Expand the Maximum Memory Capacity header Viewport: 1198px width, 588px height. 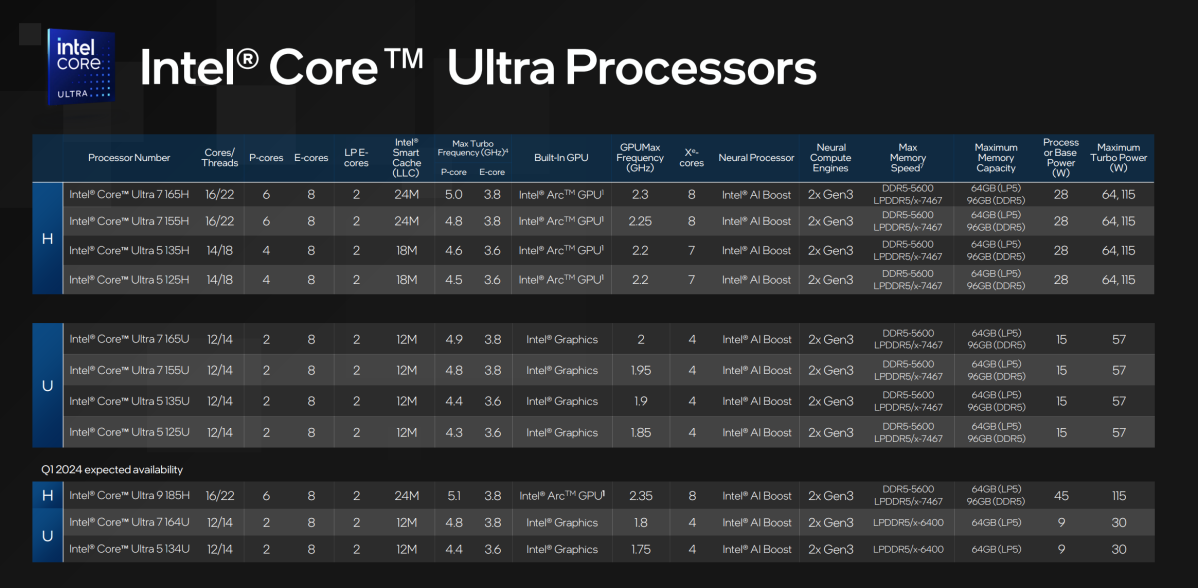(996, 157)
